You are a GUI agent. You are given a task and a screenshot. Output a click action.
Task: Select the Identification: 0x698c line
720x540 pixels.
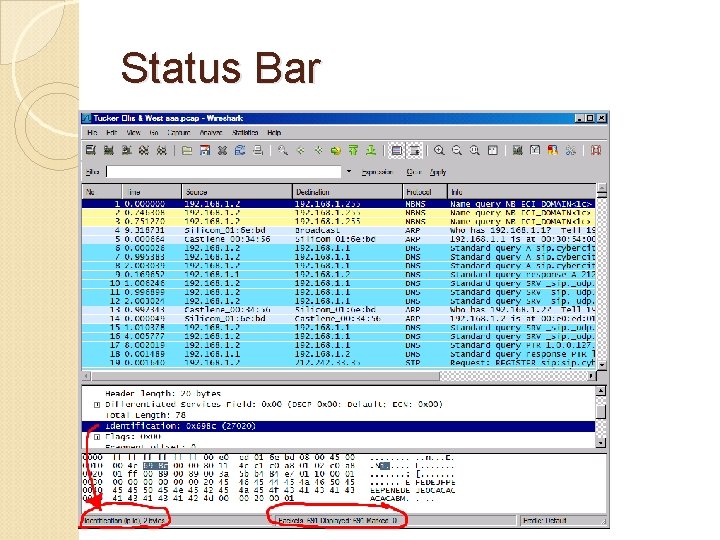coord(338,426)
